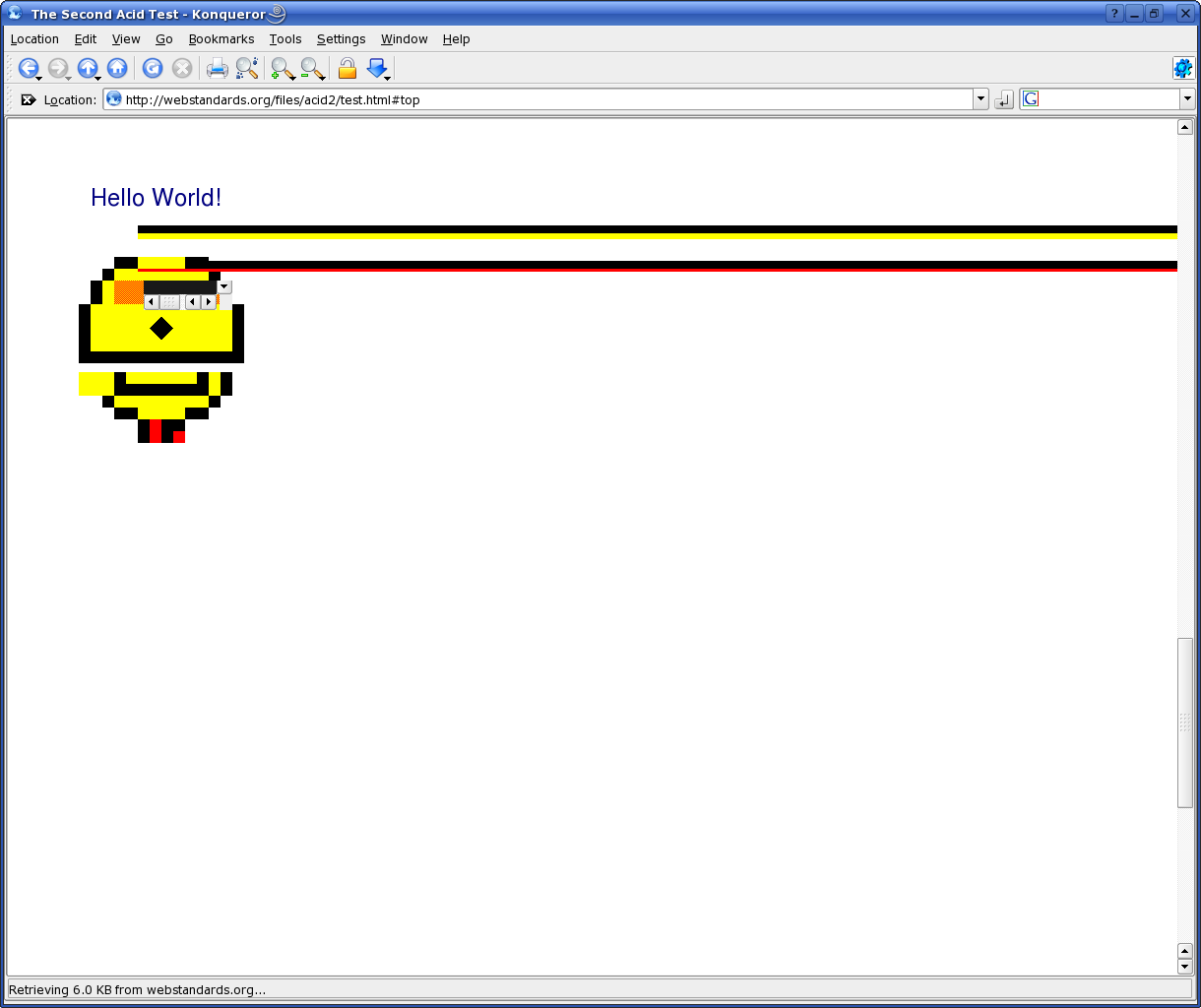This screenshot has height=1008, width=1201.
Task: Click the Google search provider icon
Action: tap(1031, 98)
